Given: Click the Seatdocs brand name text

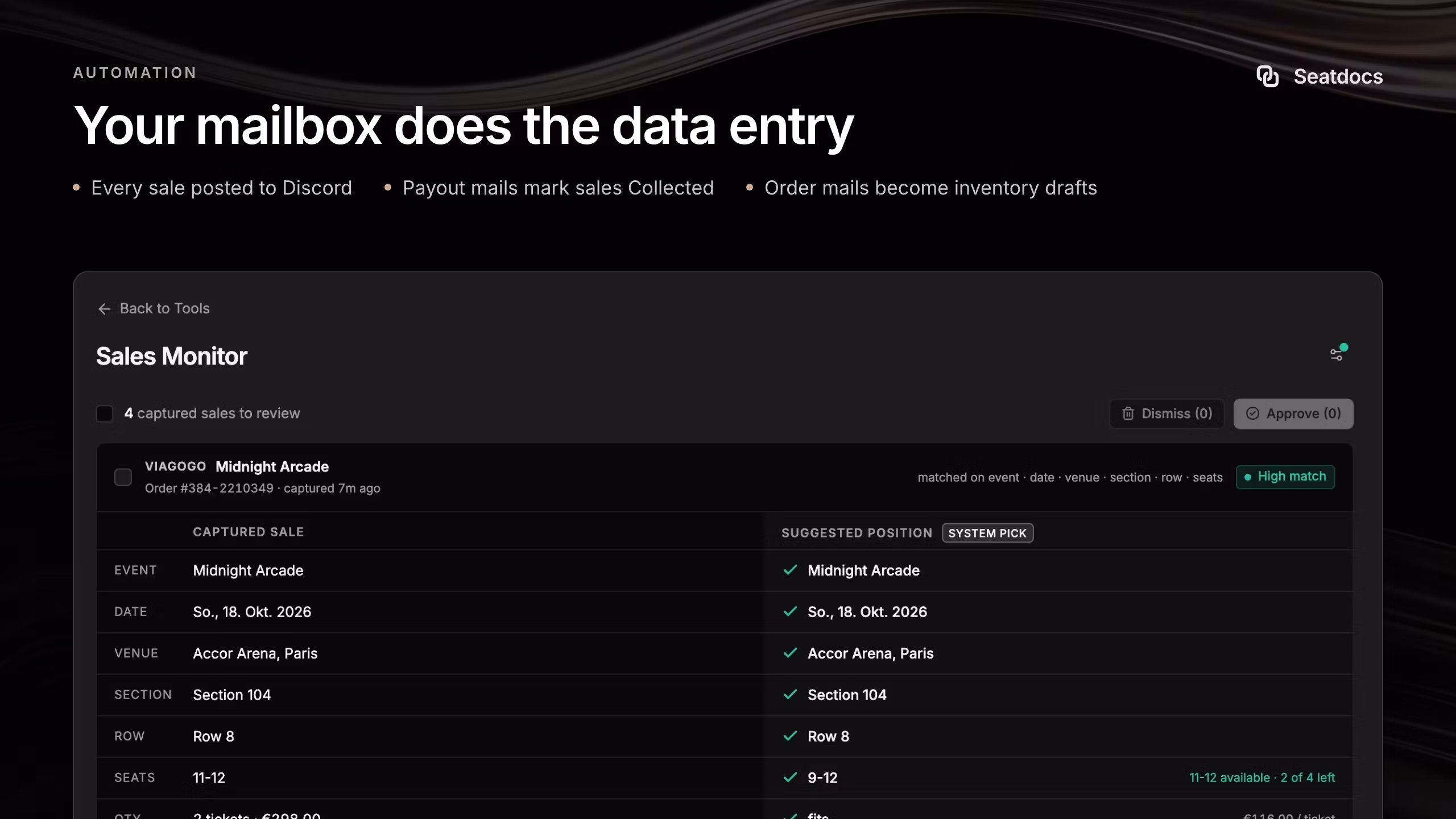Looking at the screenshot, I should pos(1338,76).
